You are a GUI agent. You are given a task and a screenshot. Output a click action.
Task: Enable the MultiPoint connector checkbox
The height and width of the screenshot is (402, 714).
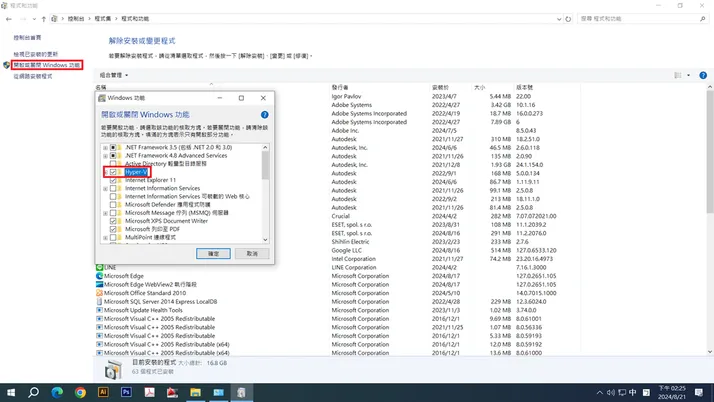pyautogui.click(x=113, y=238)
